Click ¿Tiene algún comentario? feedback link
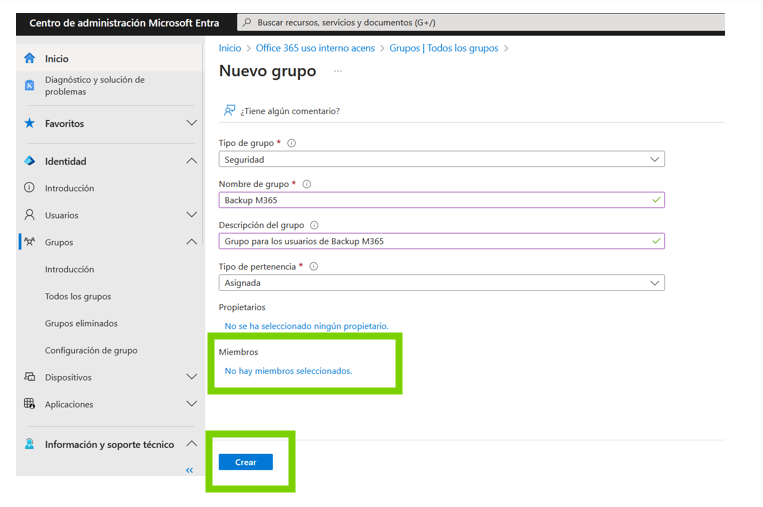 (x=290, y=111)
